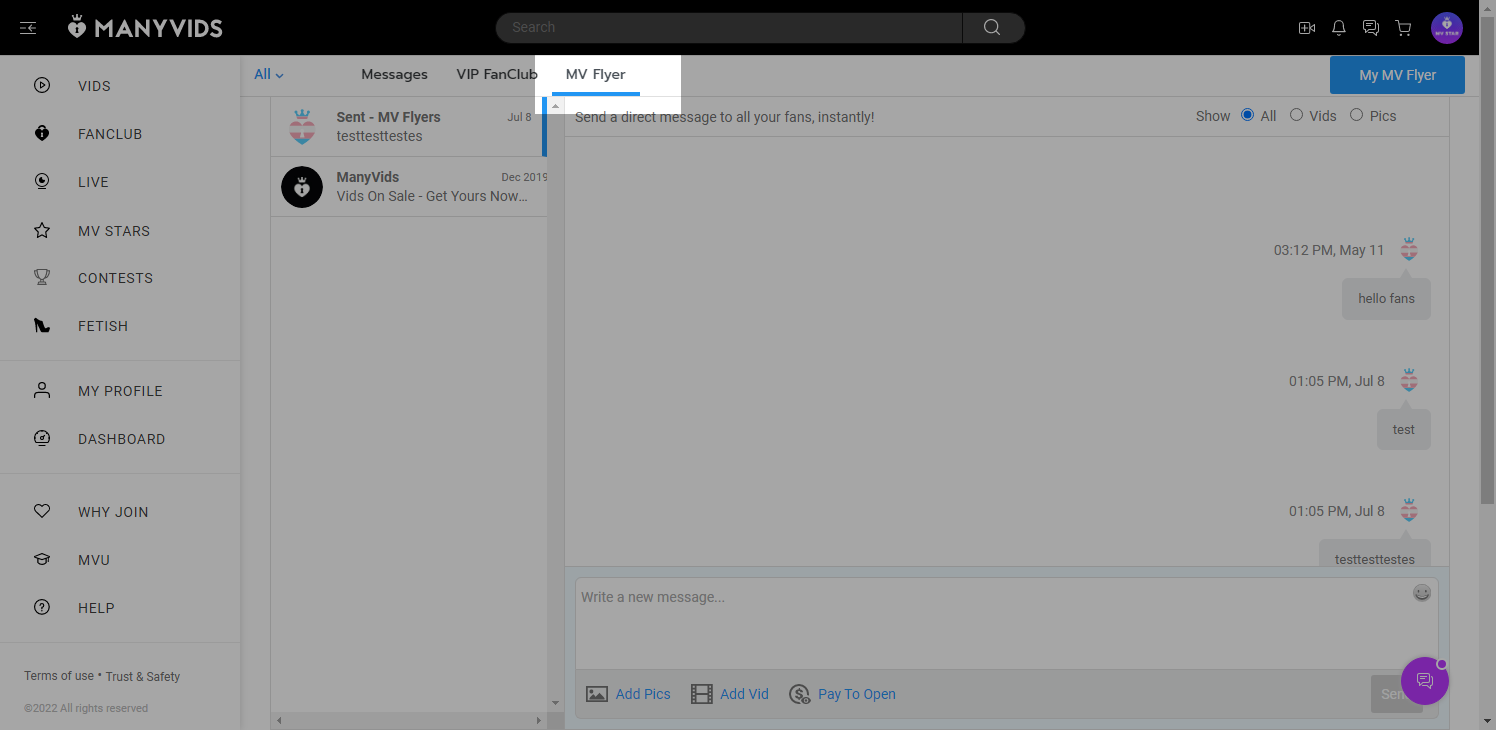The image size is (1496, 730).
Task: Click the ManyVids conversation avatar thumbnail
Action: click(302, 187)
